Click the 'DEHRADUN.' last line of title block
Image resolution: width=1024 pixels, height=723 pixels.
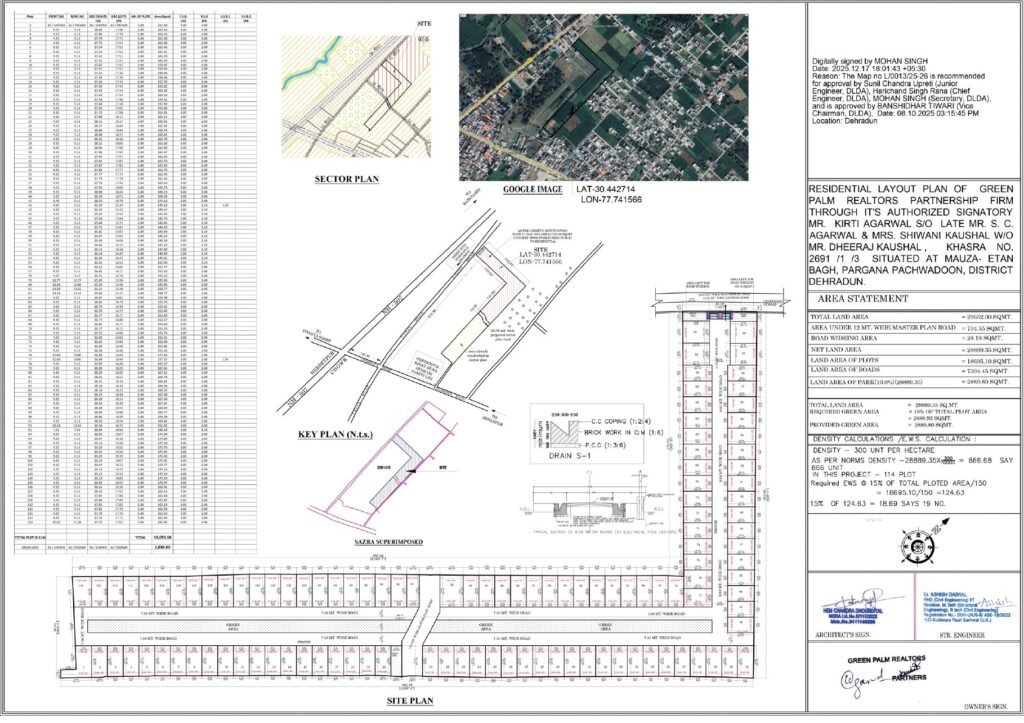tap(837, 282)
